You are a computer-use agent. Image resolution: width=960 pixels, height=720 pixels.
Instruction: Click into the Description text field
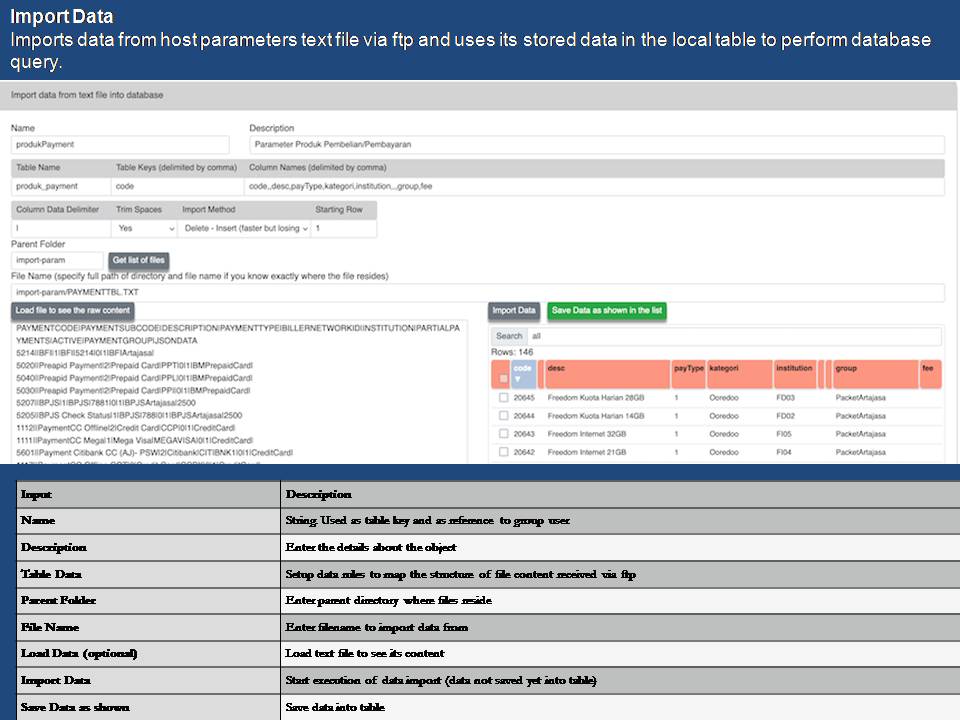point(595,144)
